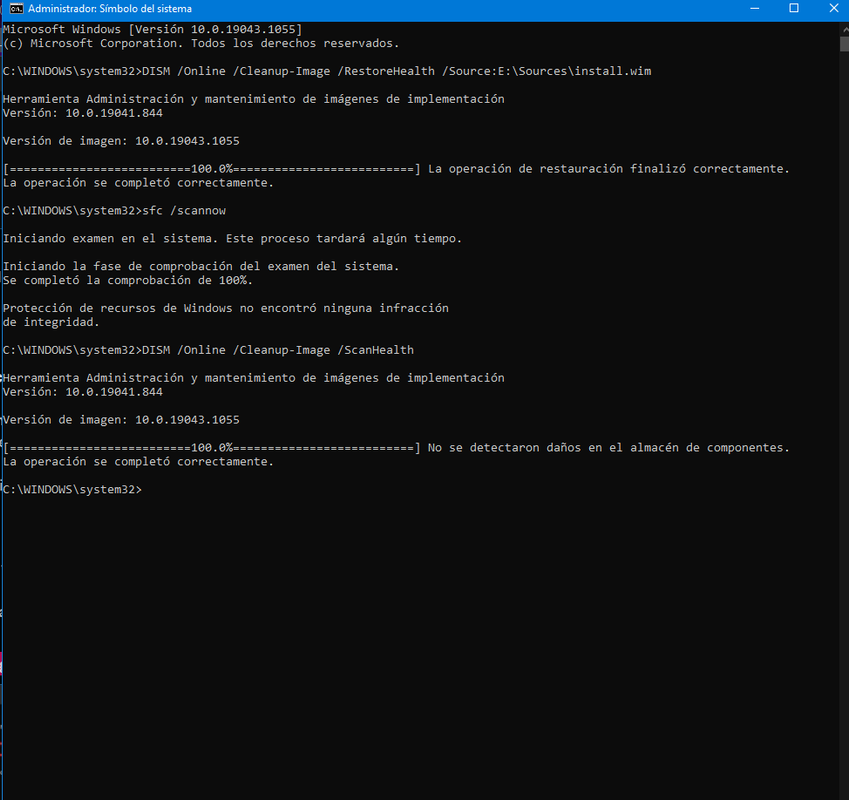Open the Command Prompt system menu icon

click(x=16, y=9)
